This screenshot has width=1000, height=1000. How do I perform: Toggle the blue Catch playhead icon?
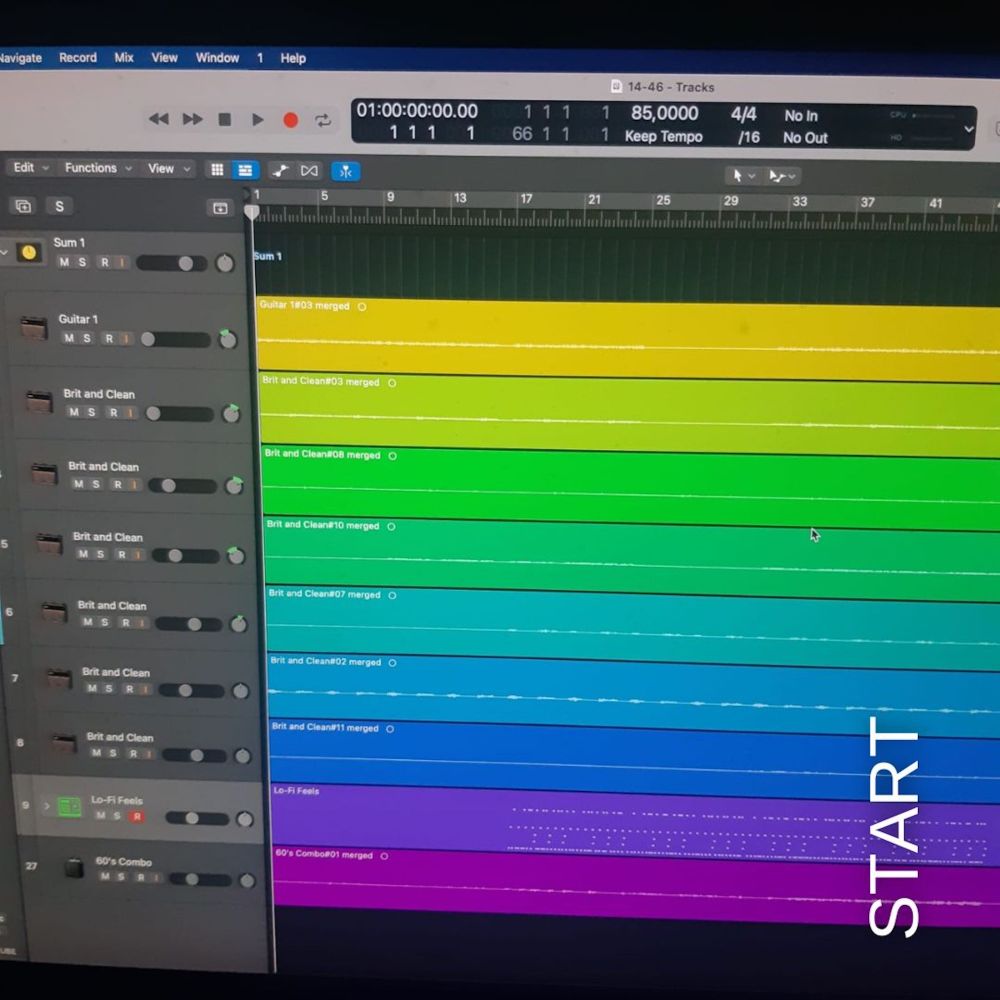click(346, 172)
